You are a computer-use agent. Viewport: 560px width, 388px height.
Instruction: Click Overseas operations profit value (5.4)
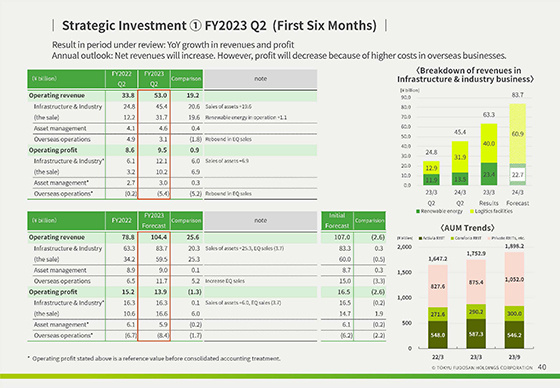pyautogui.click(x=163, y=194)
